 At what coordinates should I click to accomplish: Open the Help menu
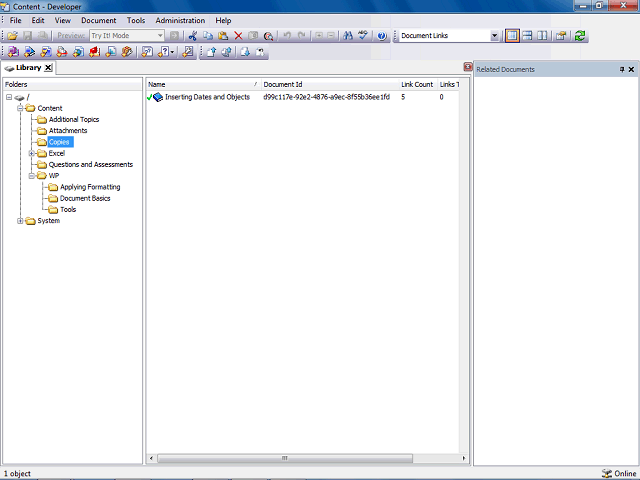[223, 20]
